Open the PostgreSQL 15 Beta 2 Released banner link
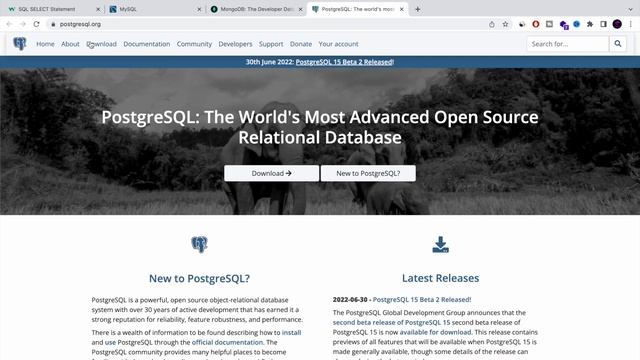The height and width of the screenshot is (360, 640). [344, 62]
